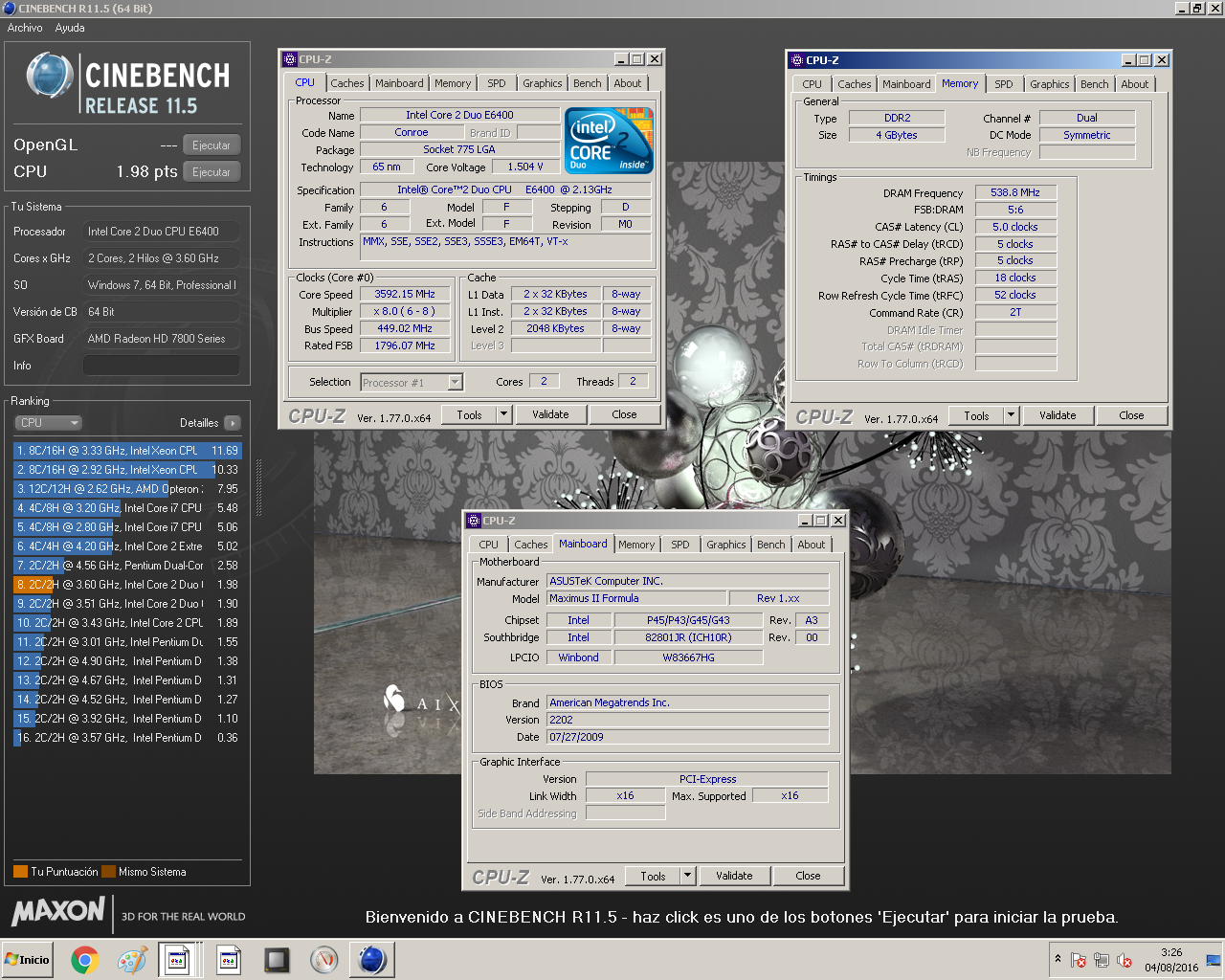Select ranking row 16 at 3.57 GHz
Image resolution: width=1225 pixels, height=980 pixels.
pos(127,738)
